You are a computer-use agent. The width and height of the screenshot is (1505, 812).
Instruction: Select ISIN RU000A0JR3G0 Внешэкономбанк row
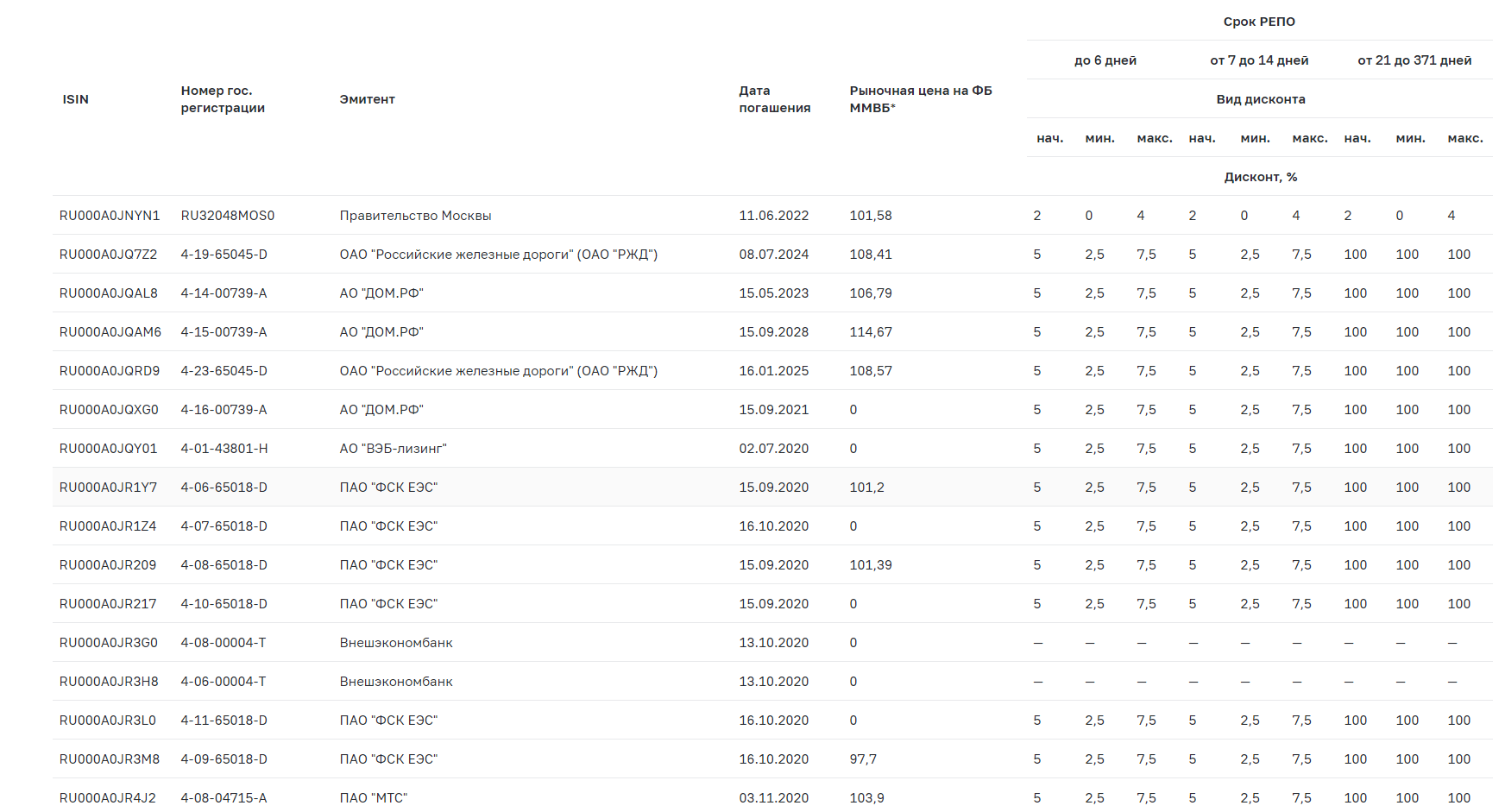pos(109,643)
